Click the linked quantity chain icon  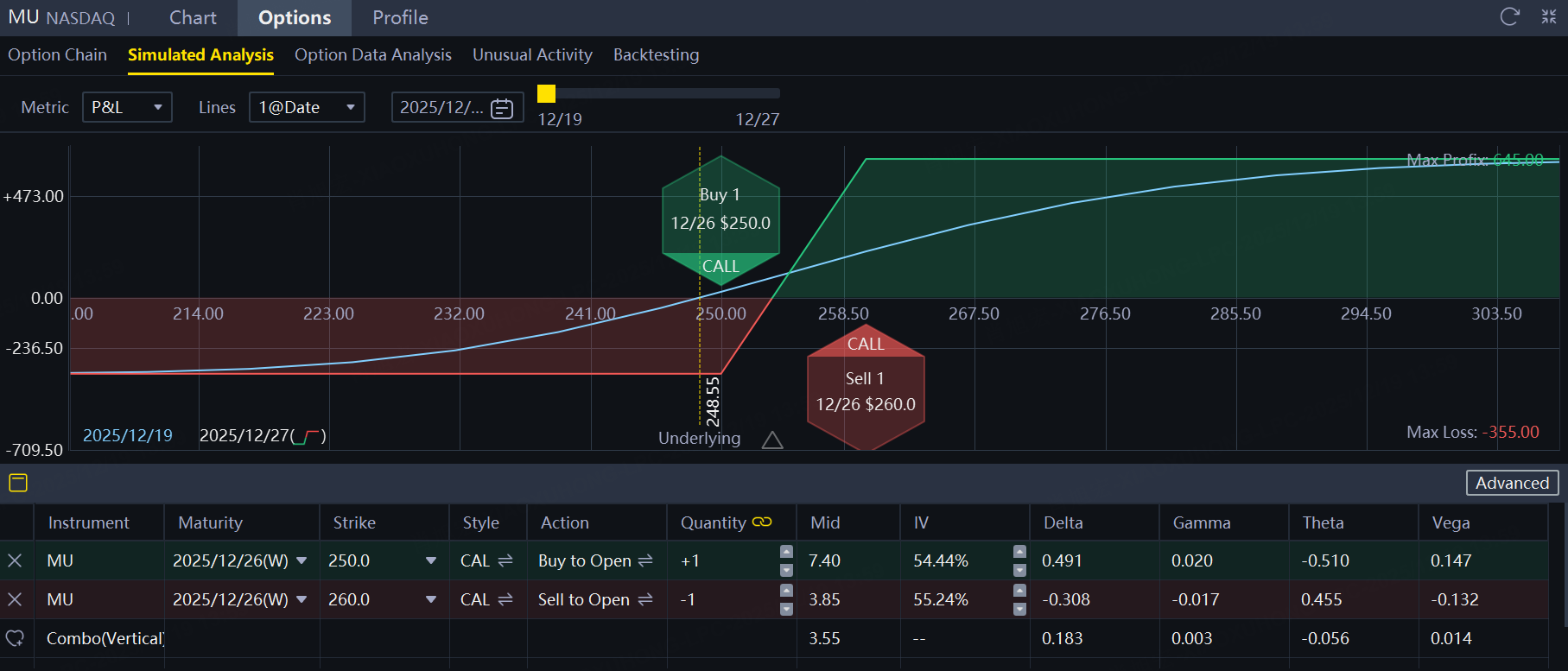point(762,522)
